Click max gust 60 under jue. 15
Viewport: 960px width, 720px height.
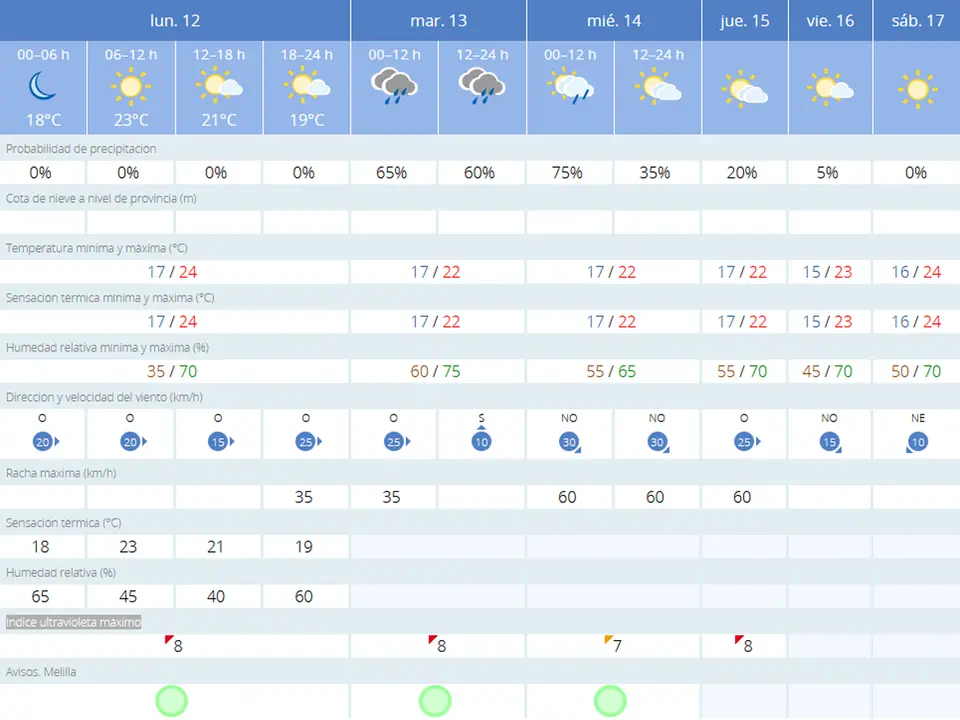coord(742,497)
